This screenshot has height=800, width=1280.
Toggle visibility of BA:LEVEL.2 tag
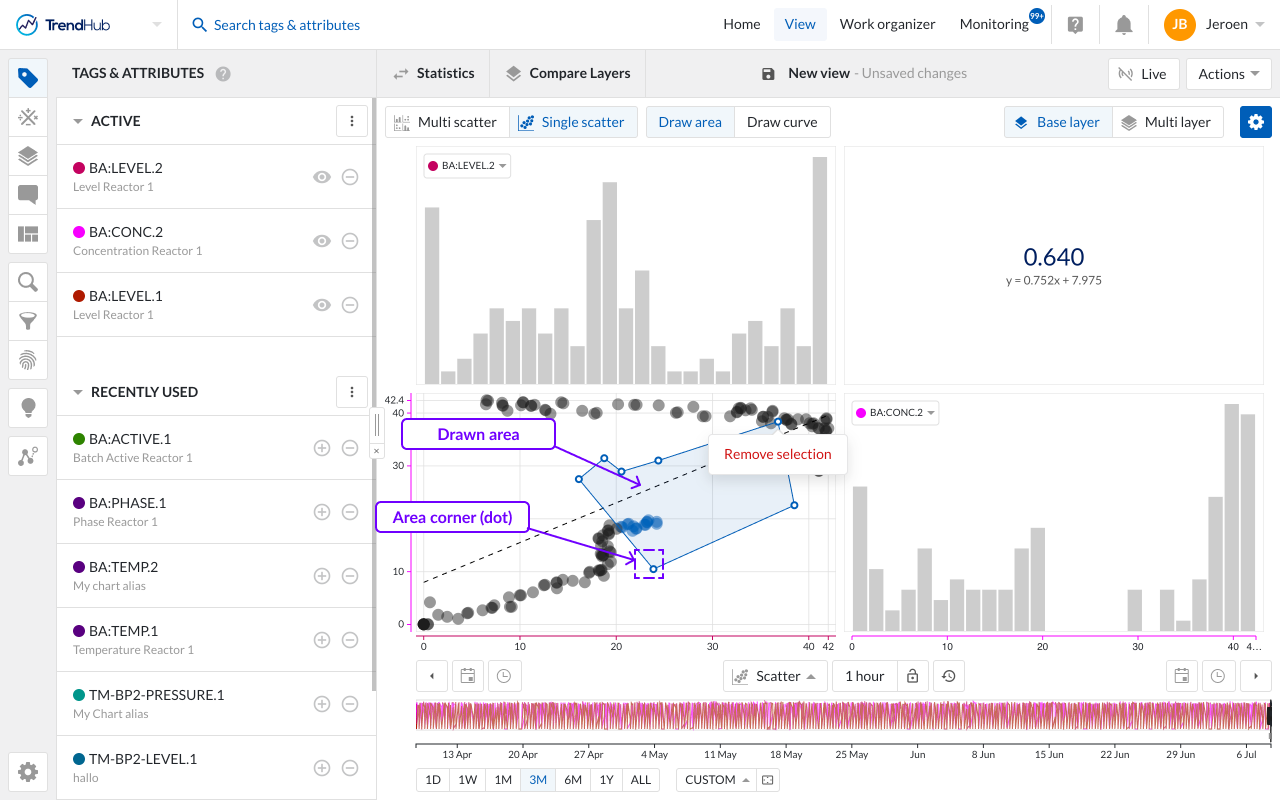(x=322, y=177)
